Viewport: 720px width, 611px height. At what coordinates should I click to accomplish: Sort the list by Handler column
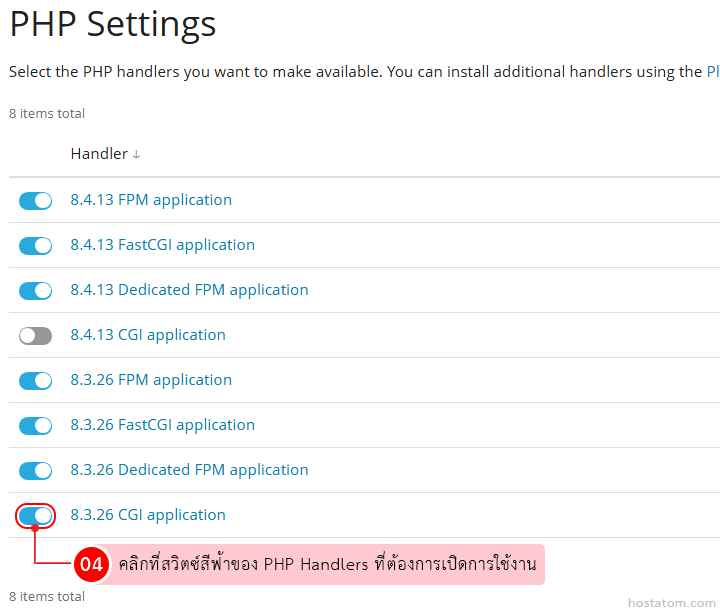pos(99,154)
